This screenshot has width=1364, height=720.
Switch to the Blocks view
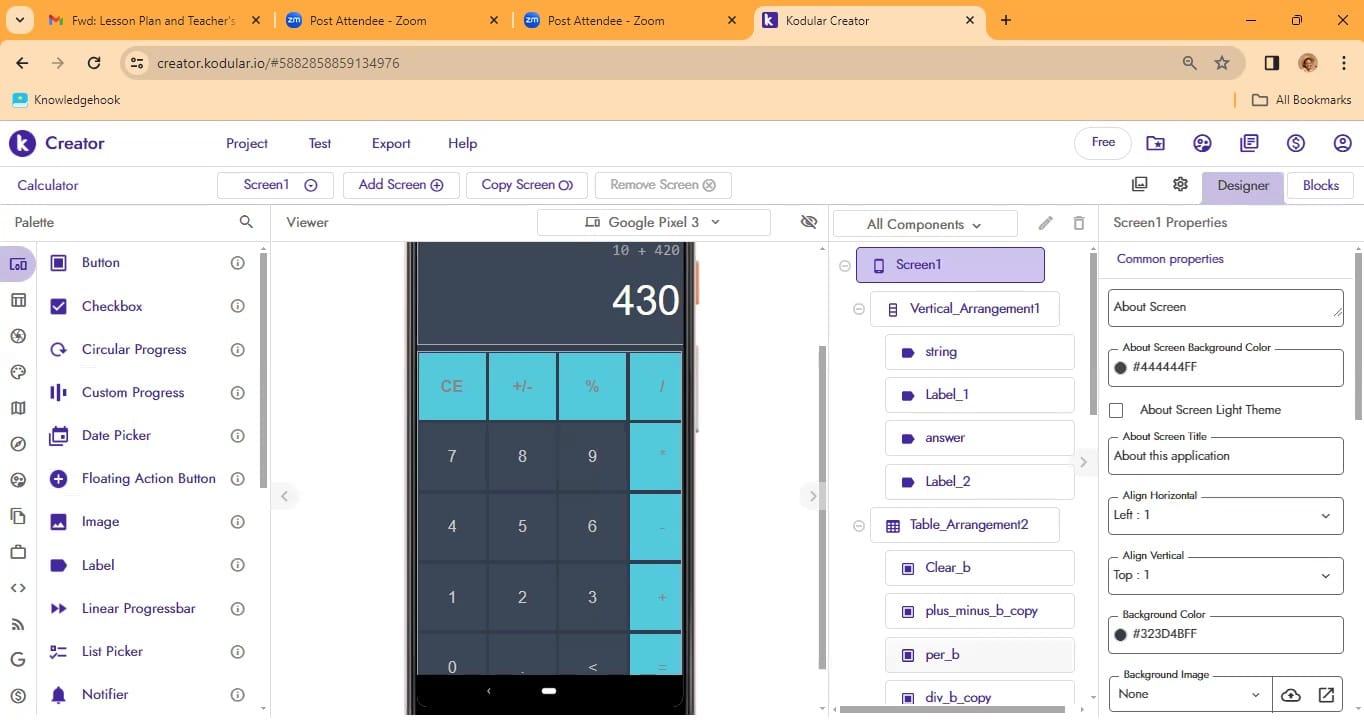1320,185
